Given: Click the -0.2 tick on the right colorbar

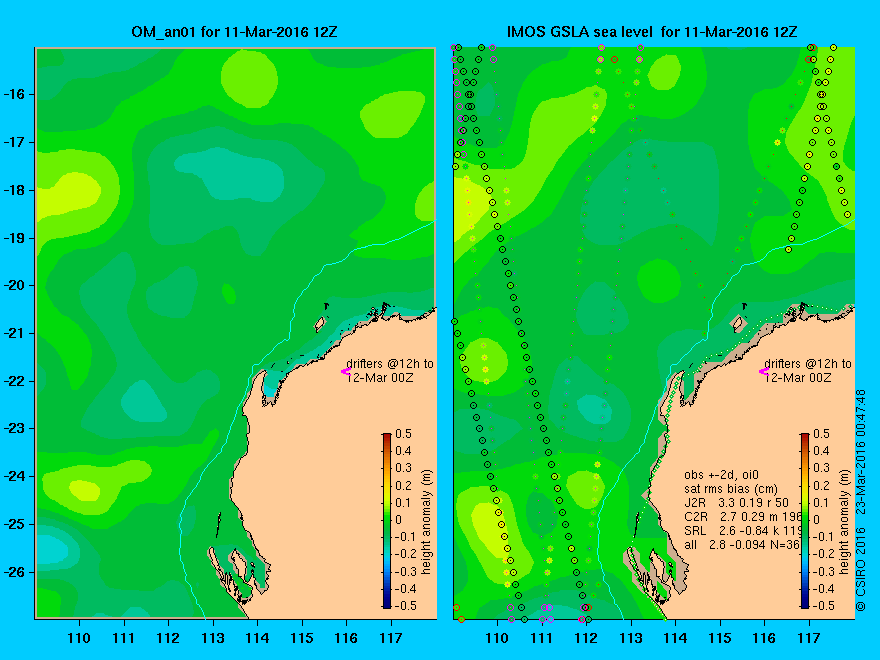Looking at the screenshot, I should (824, 554).
